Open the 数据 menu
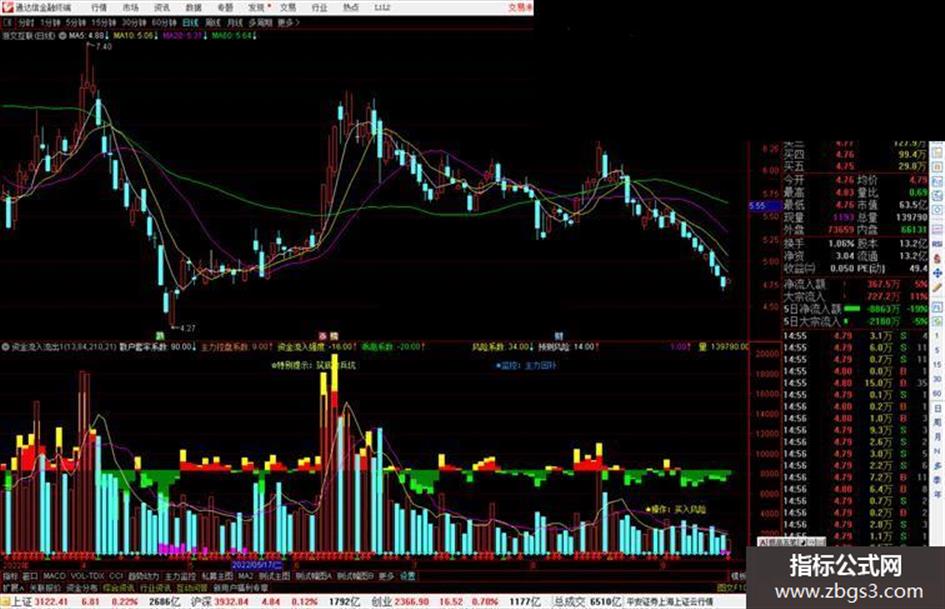This screenshot has height=609, width=945. pos(193,7)
